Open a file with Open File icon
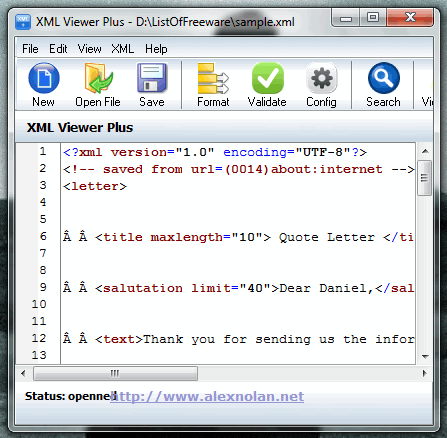The height and width of the screenshot is (438, 447). [x=98, y=78]
